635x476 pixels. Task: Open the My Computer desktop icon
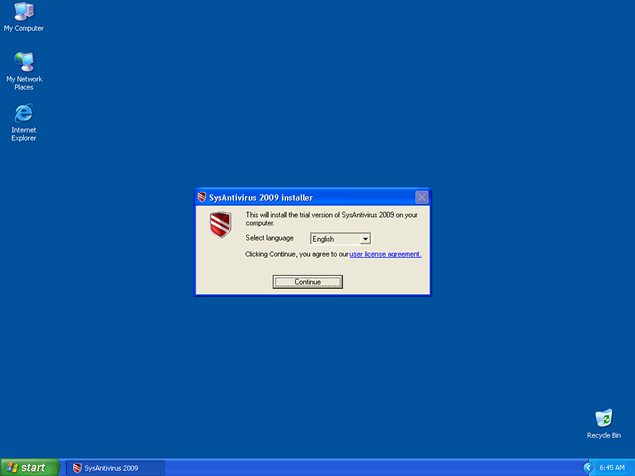[23, 12]
